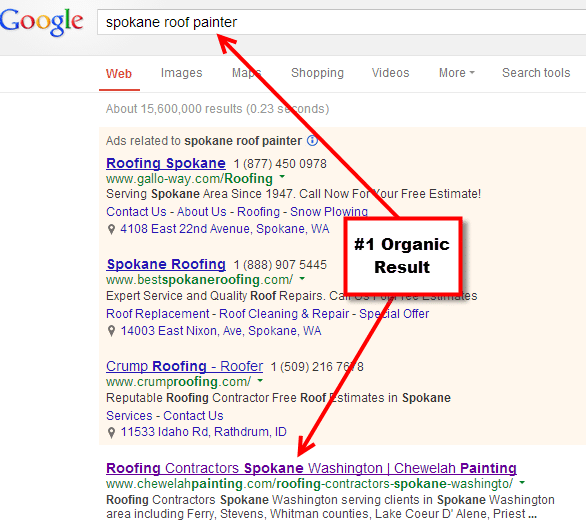Click 'Reputable Roofing Contractor Free Roof' description
Screen dimensions: 586x527
click(x=278, y=398)
